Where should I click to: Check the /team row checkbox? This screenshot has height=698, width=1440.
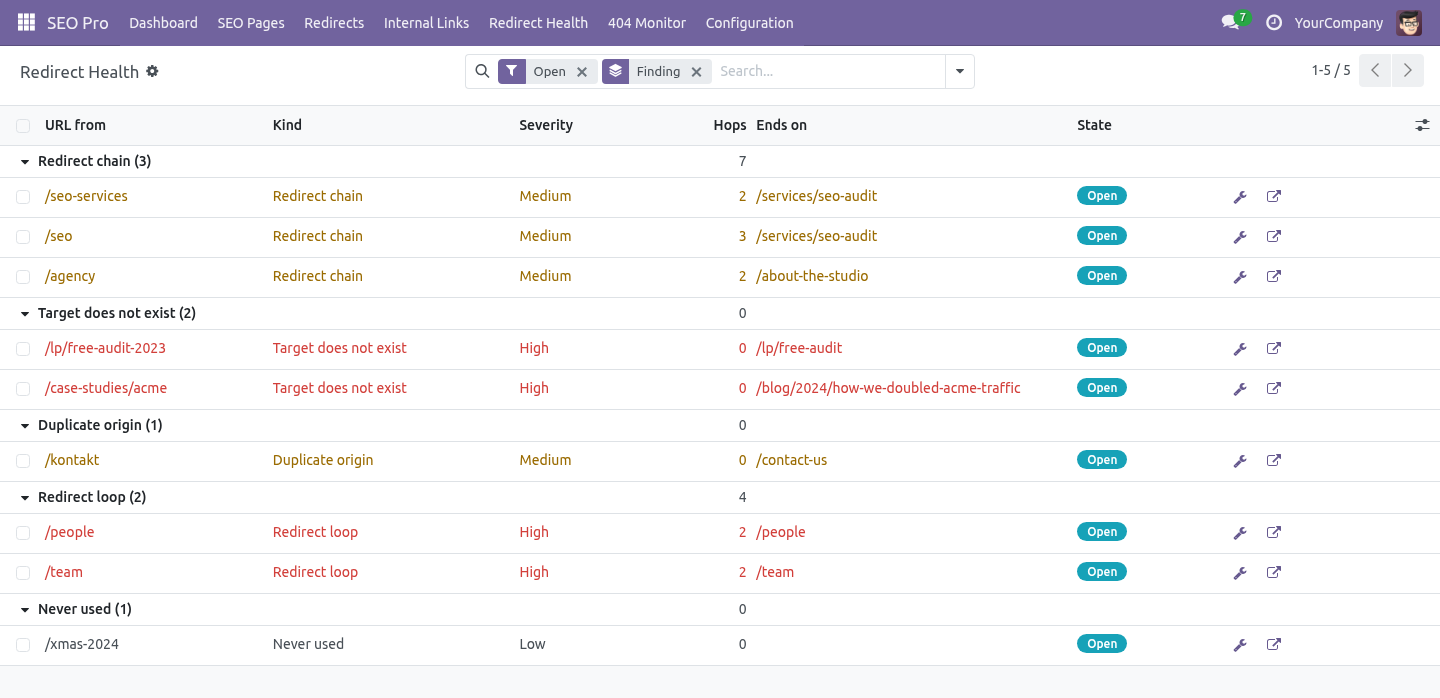[x=23, y=573]
